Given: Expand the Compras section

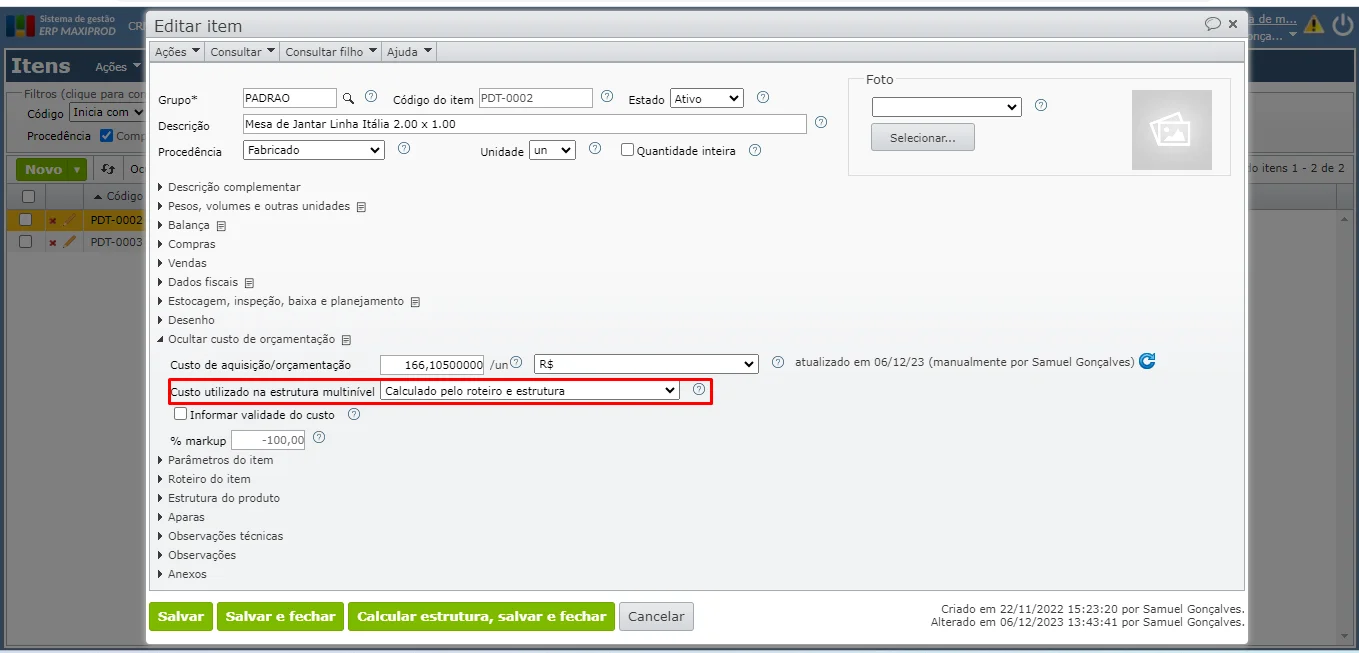Looking at the screenshot, I should pos(186,244).
